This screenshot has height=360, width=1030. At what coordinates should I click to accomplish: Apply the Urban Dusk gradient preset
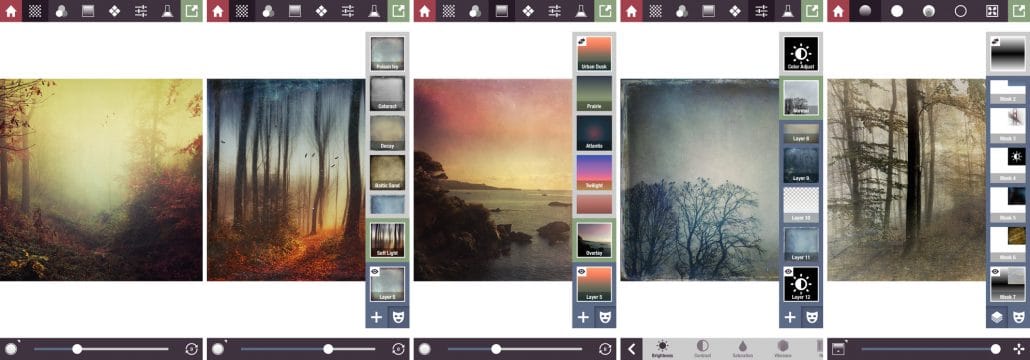coord(594,54)
